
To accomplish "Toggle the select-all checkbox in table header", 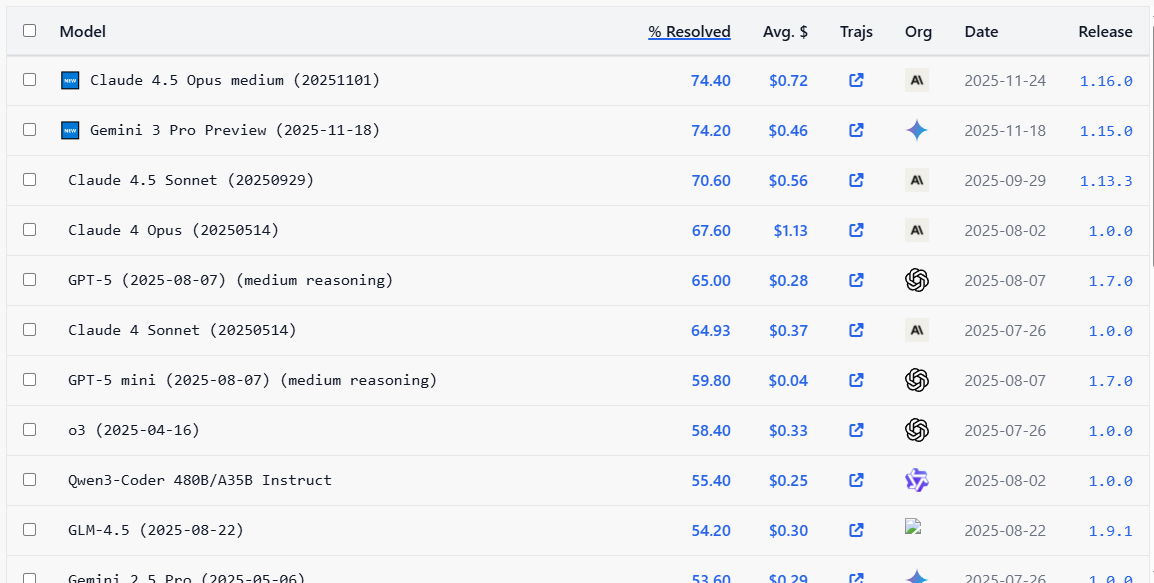I will 30,31.
